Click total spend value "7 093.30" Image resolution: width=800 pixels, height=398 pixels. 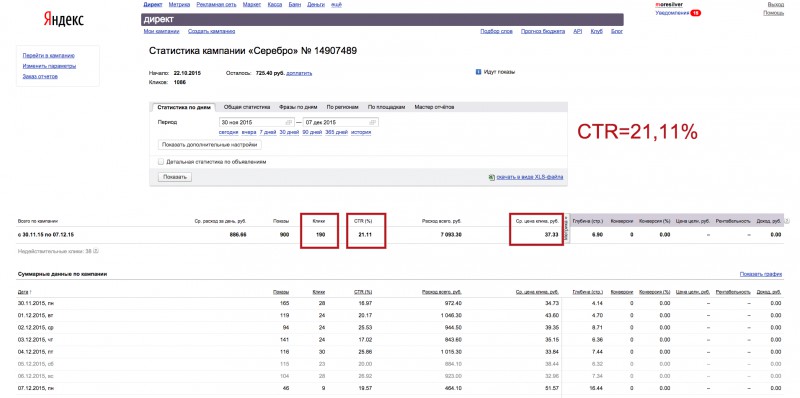(x=450, y=235)
